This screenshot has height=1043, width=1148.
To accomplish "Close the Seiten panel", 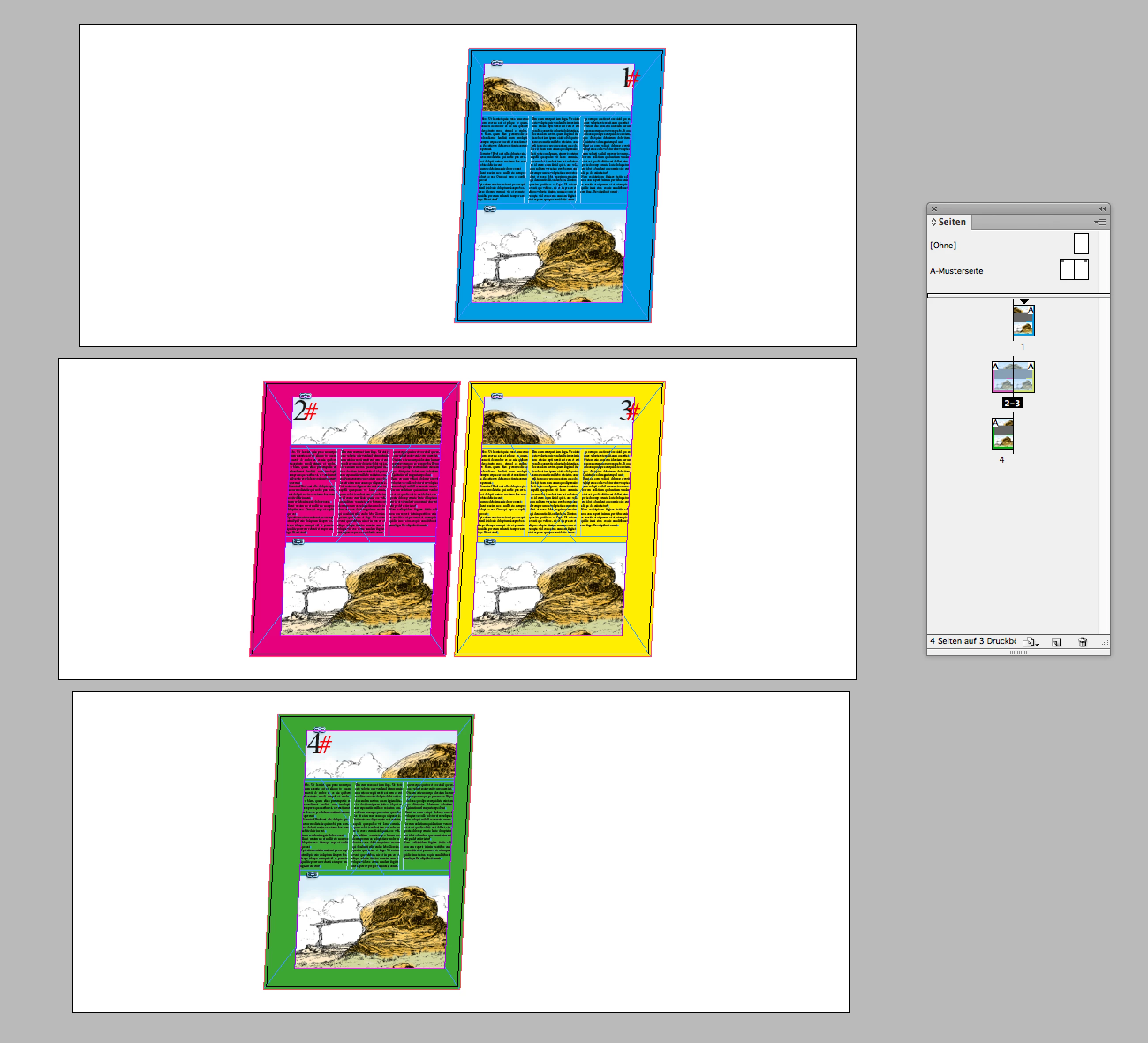I will coord(934,208).
